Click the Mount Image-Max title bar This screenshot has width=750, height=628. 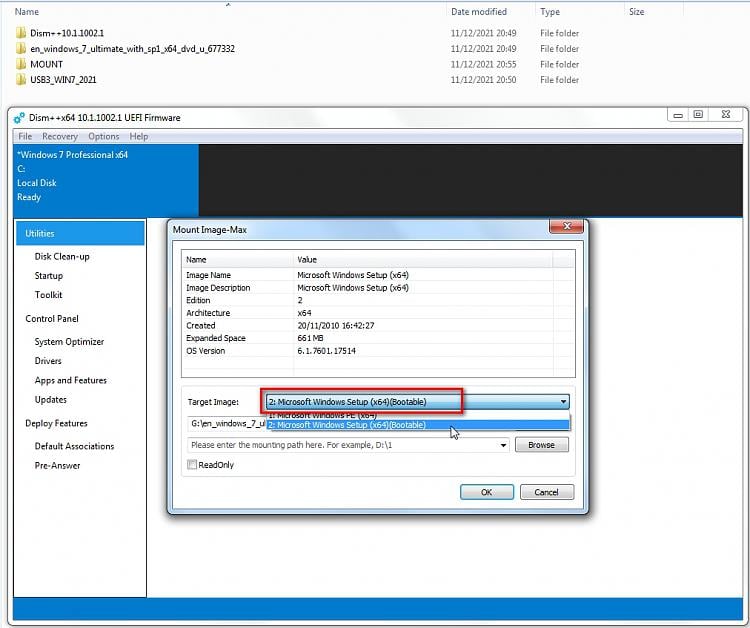click(x=359, y=230)
